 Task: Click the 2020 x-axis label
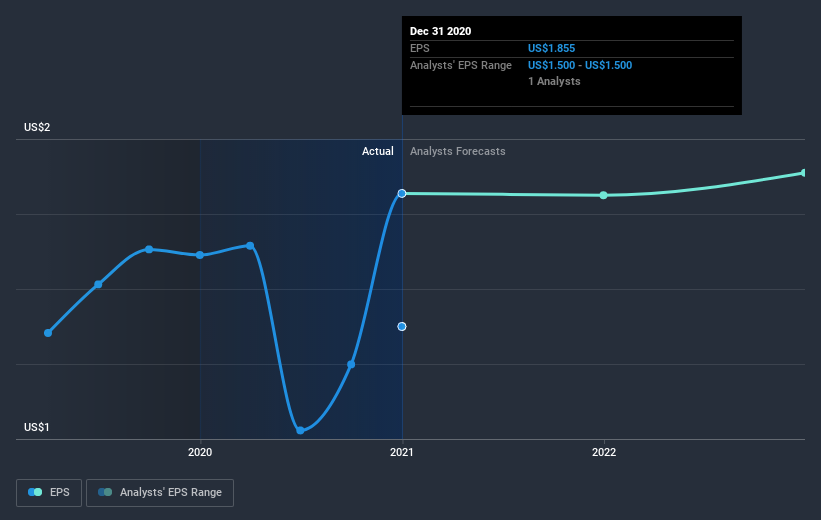coord(200,452)
